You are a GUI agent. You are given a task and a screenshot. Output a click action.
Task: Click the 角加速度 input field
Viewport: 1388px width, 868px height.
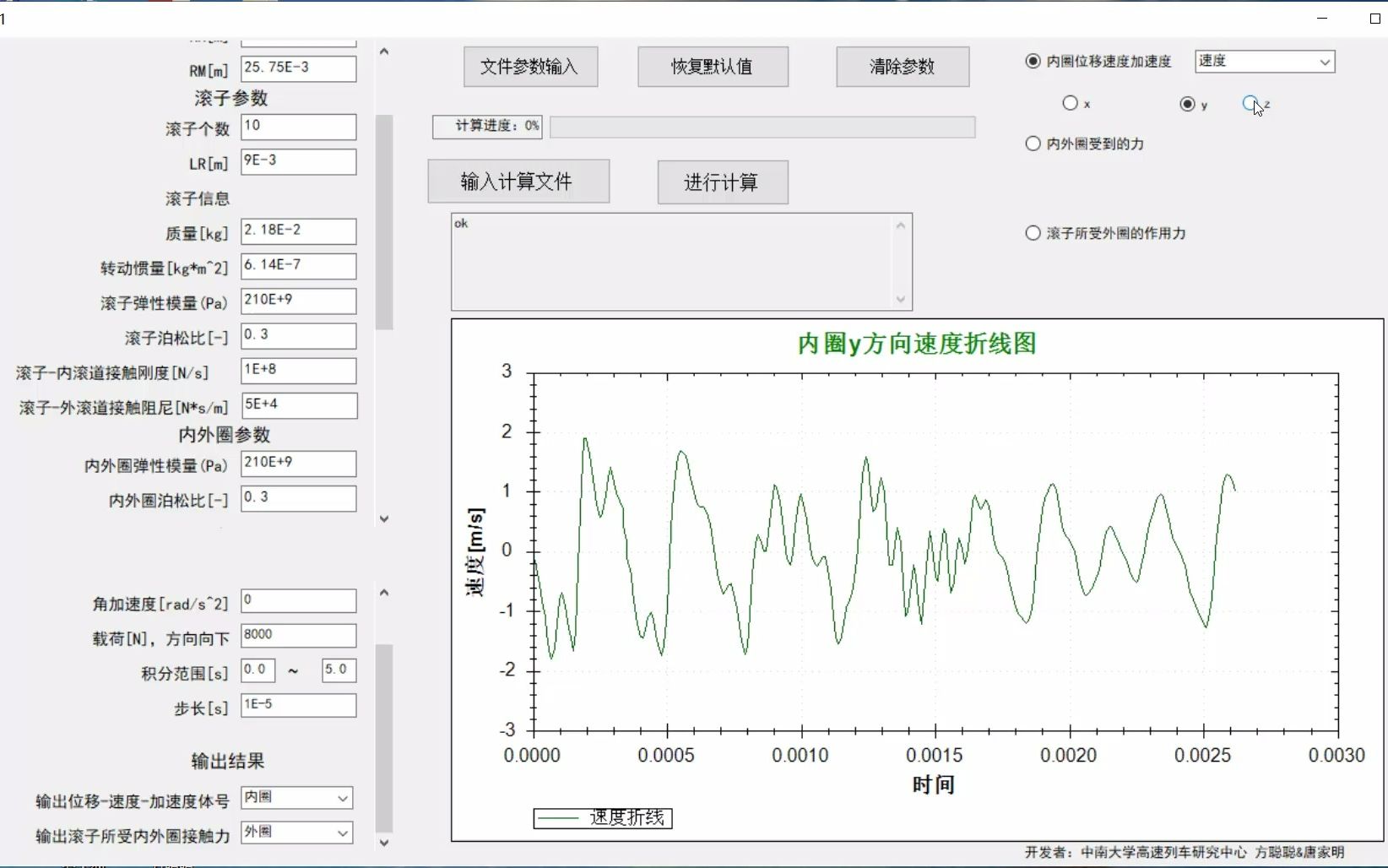(299, 601)
